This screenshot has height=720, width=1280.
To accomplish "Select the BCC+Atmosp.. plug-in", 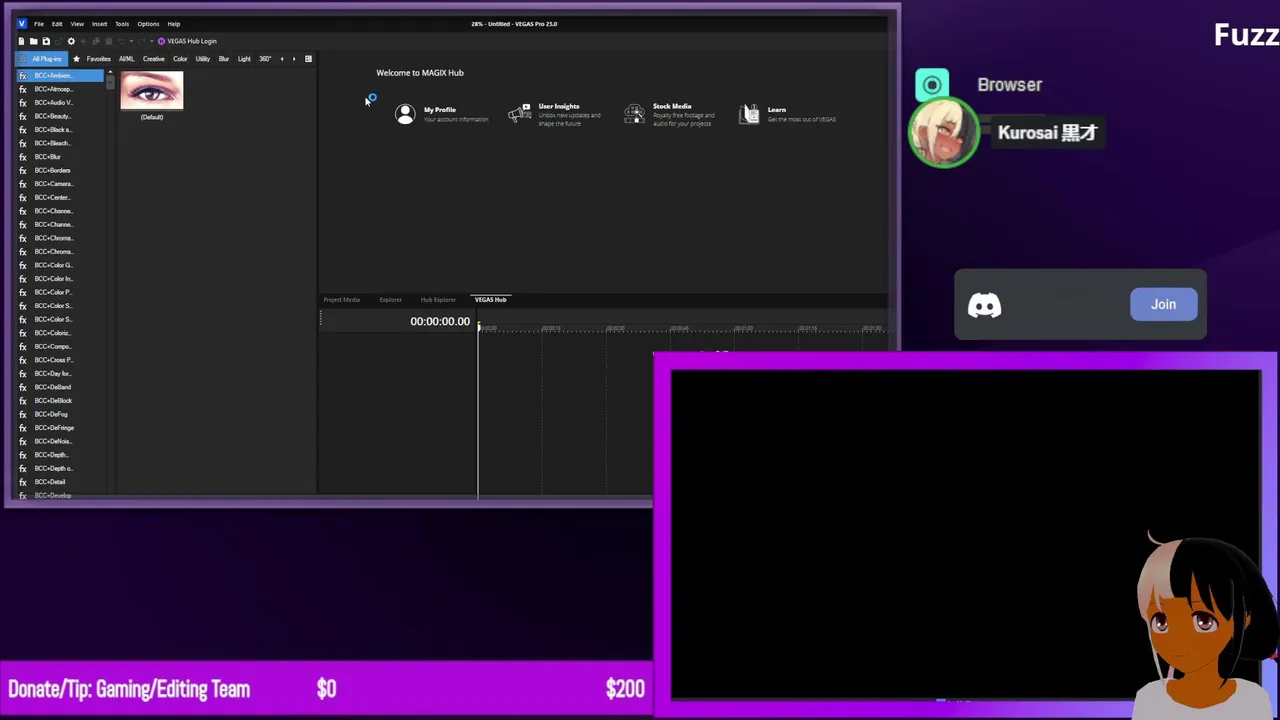I will tap(60, 89).
